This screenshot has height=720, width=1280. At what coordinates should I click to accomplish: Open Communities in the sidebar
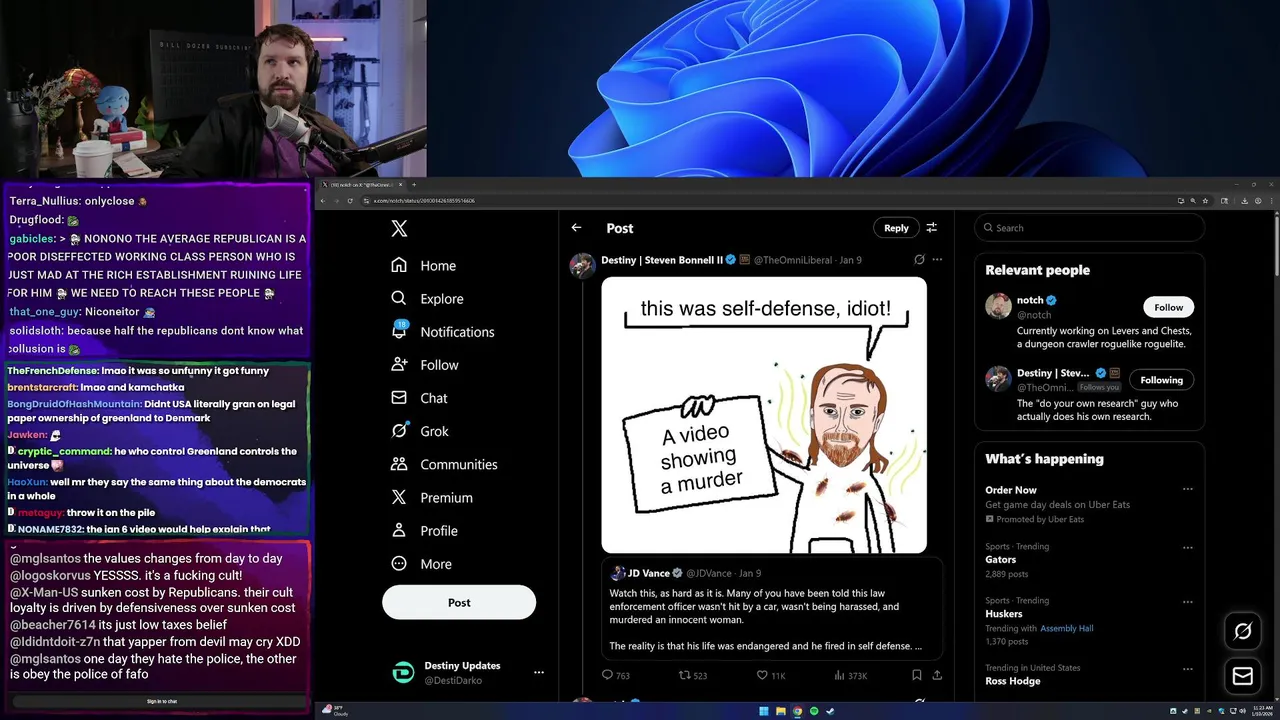[444, 464]
